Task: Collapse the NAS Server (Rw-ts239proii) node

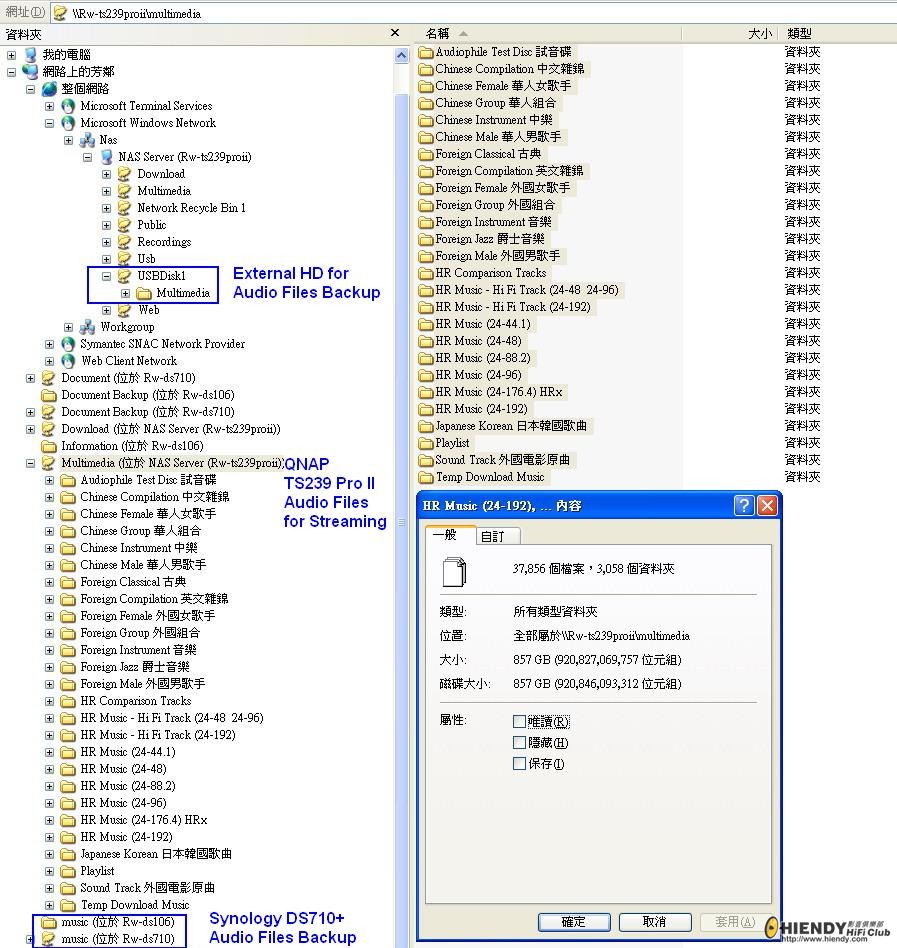Action: (x=88, y=157)
